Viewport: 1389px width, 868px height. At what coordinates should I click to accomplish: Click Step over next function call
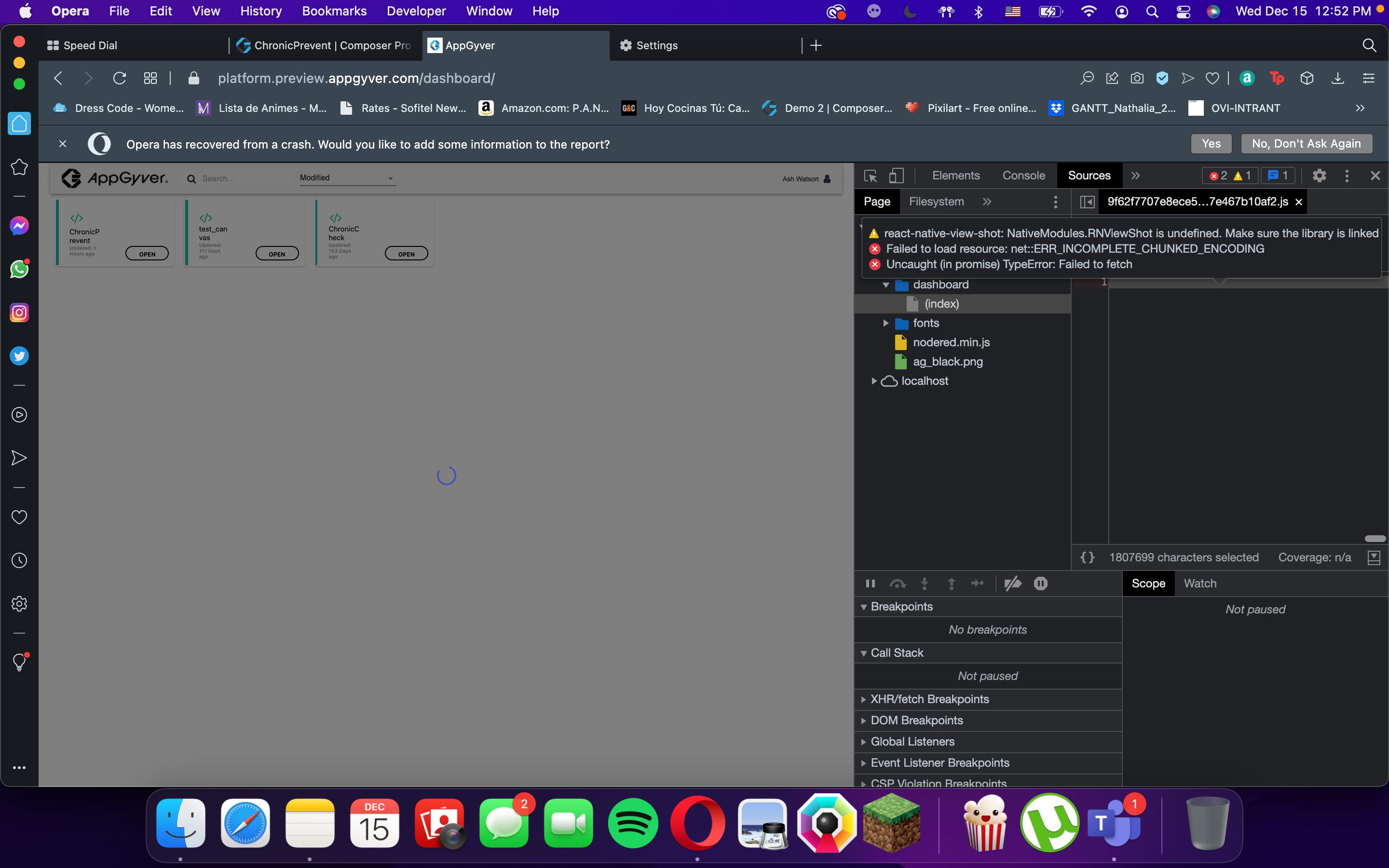point(897,583)
